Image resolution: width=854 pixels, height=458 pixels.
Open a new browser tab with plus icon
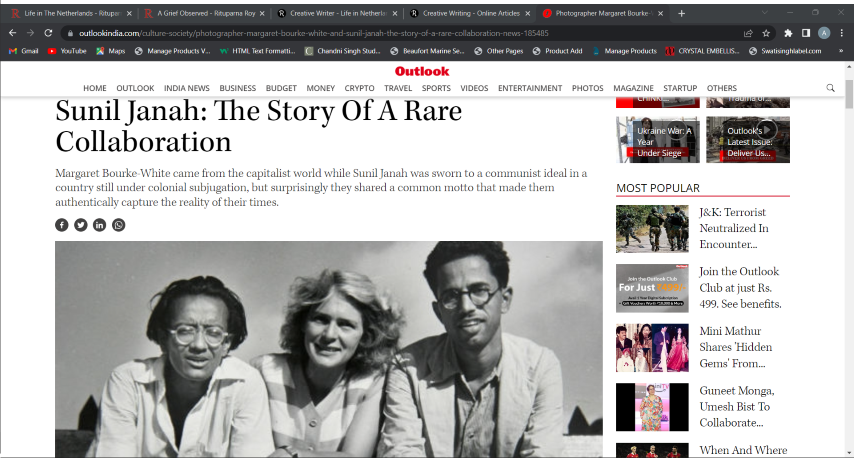click(681, 13)
